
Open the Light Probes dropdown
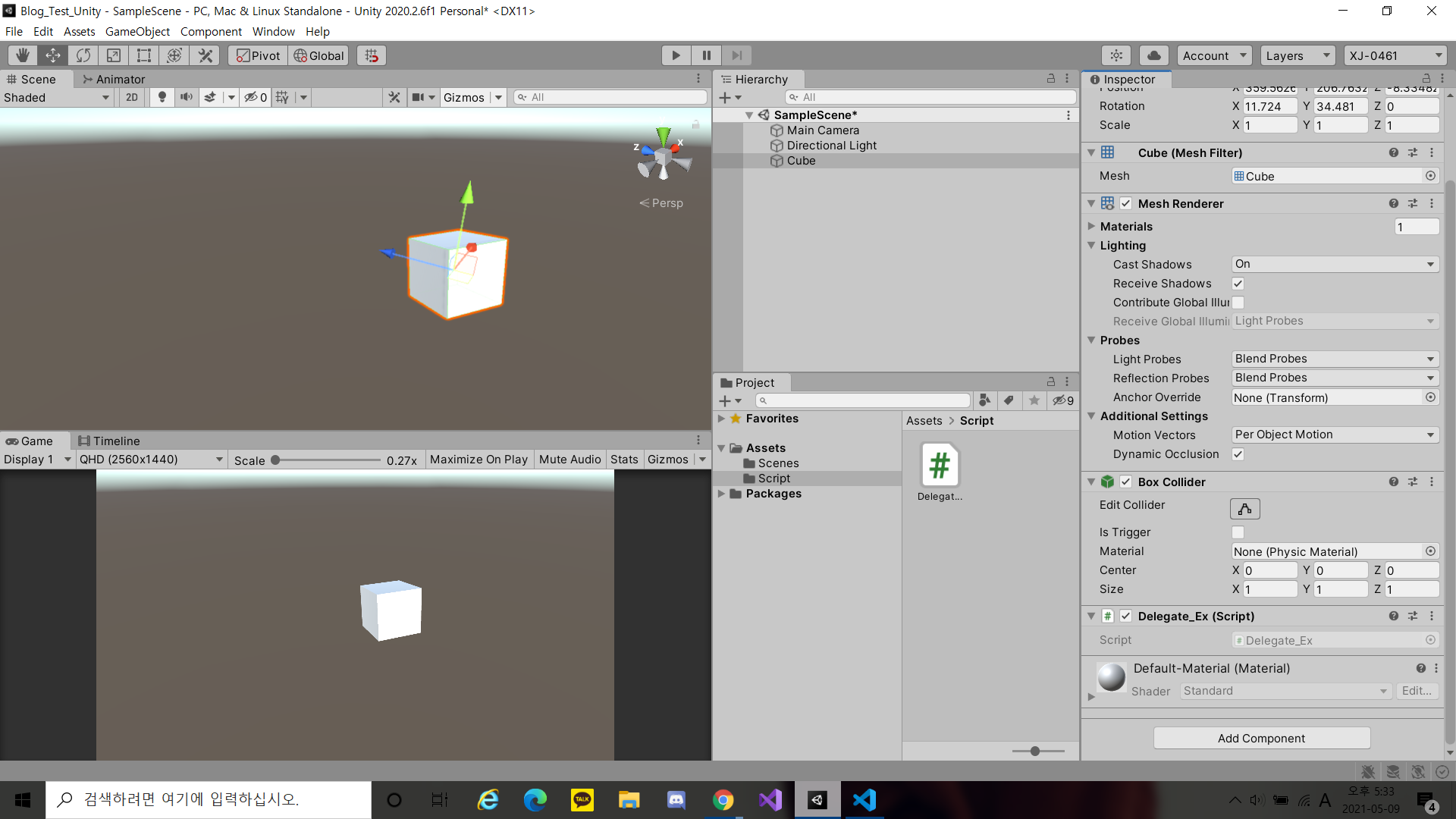point(1334,358)
